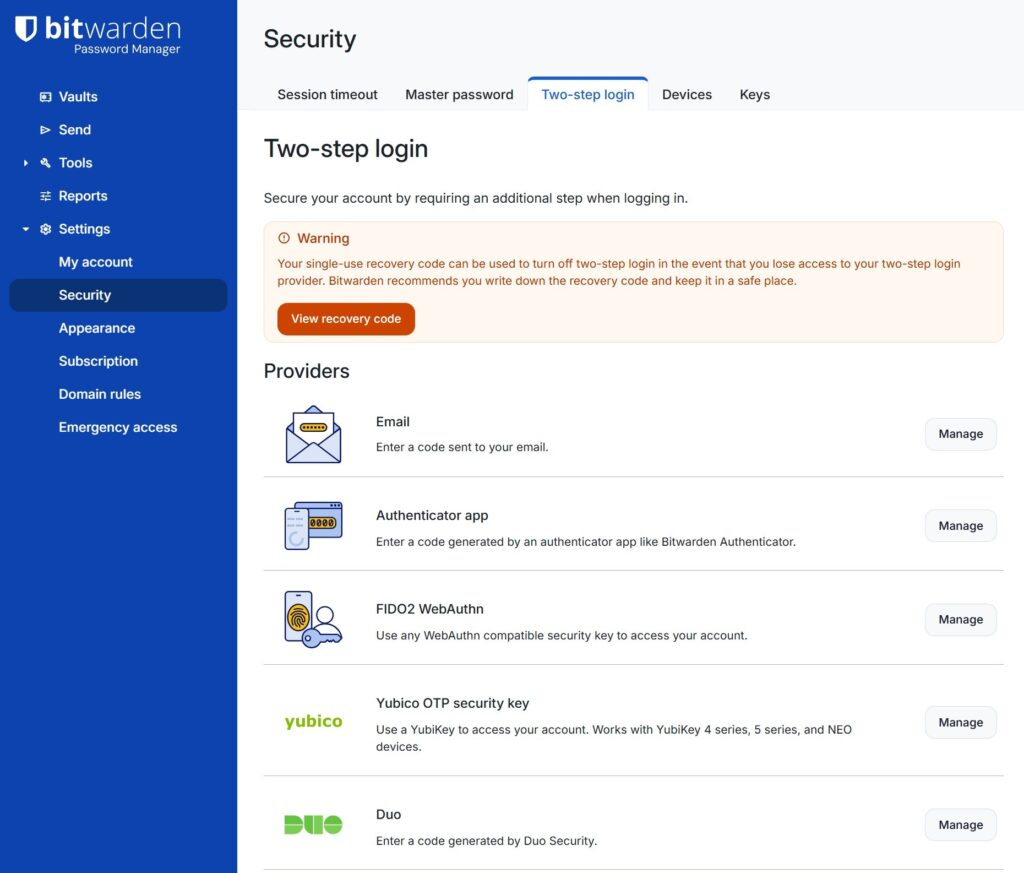Screen dimensions: 1024x873
Task: Click the Authenticator app provider icon
Action: [313, 526]
